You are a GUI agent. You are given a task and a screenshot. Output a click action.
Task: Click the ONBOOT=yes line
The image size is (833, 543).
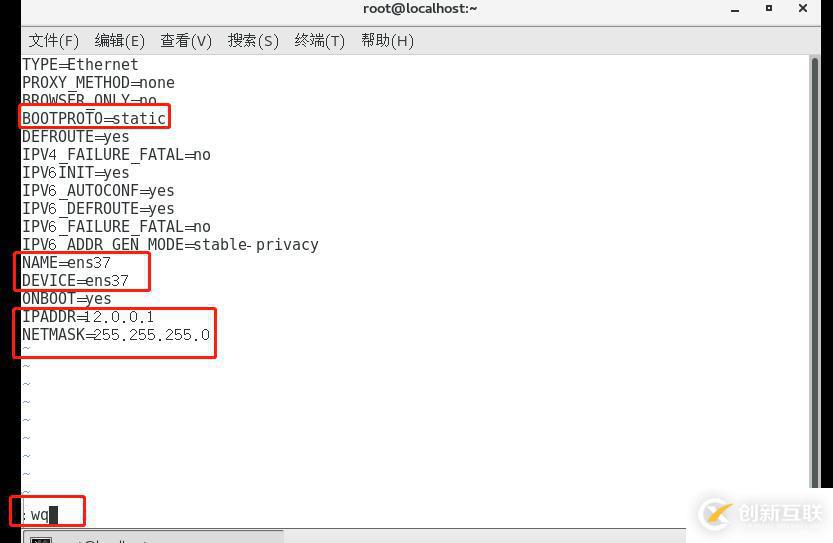click(67, 299)
